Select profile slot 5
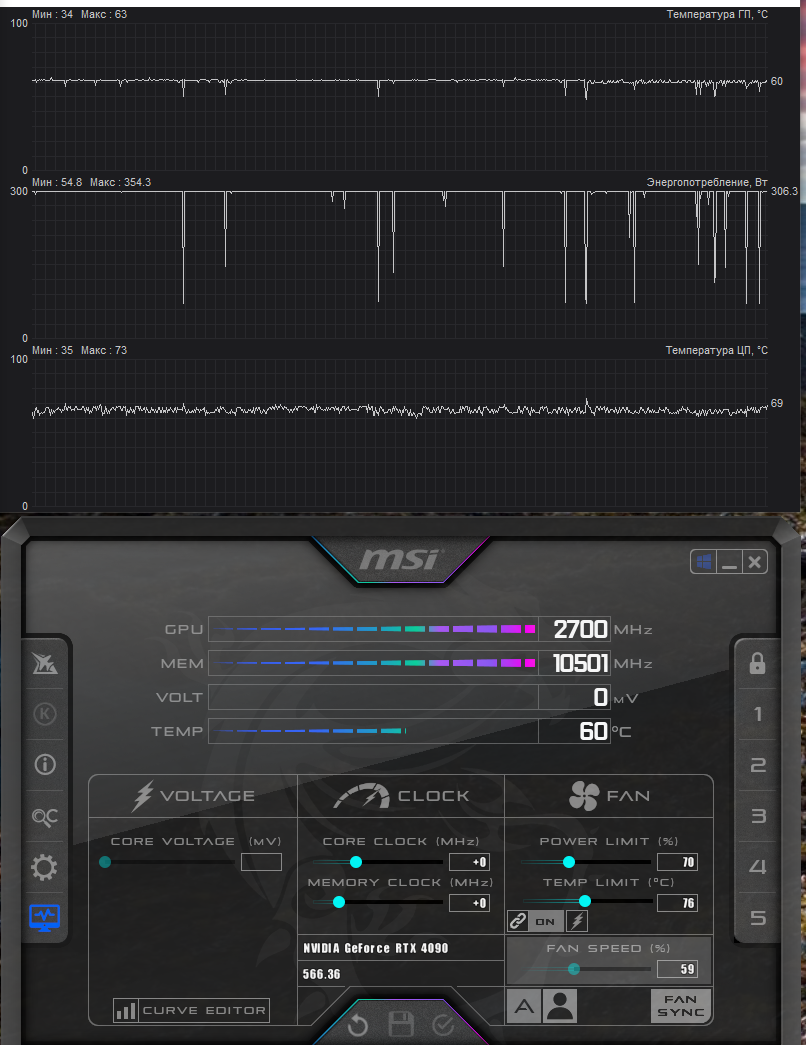The image size is (806, 1045). click(757, 918)
